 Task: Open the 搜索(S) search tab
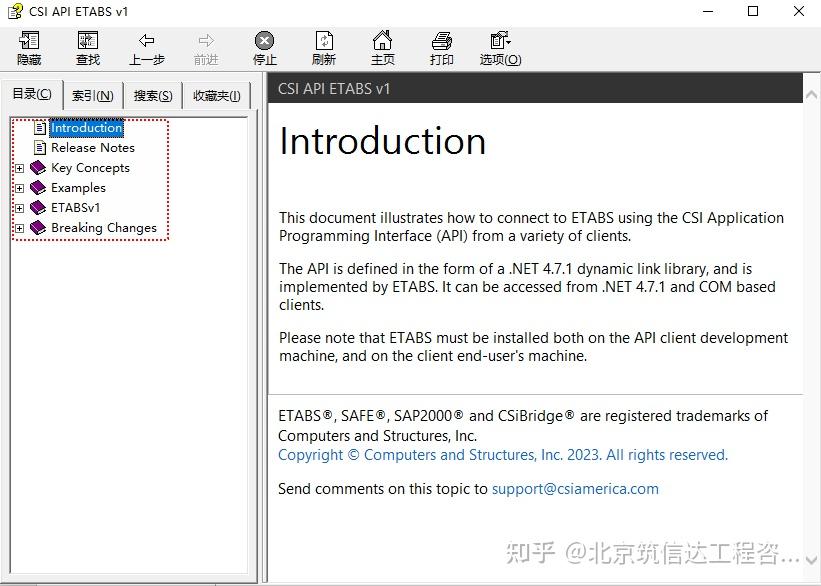click(x=152, y=95)
